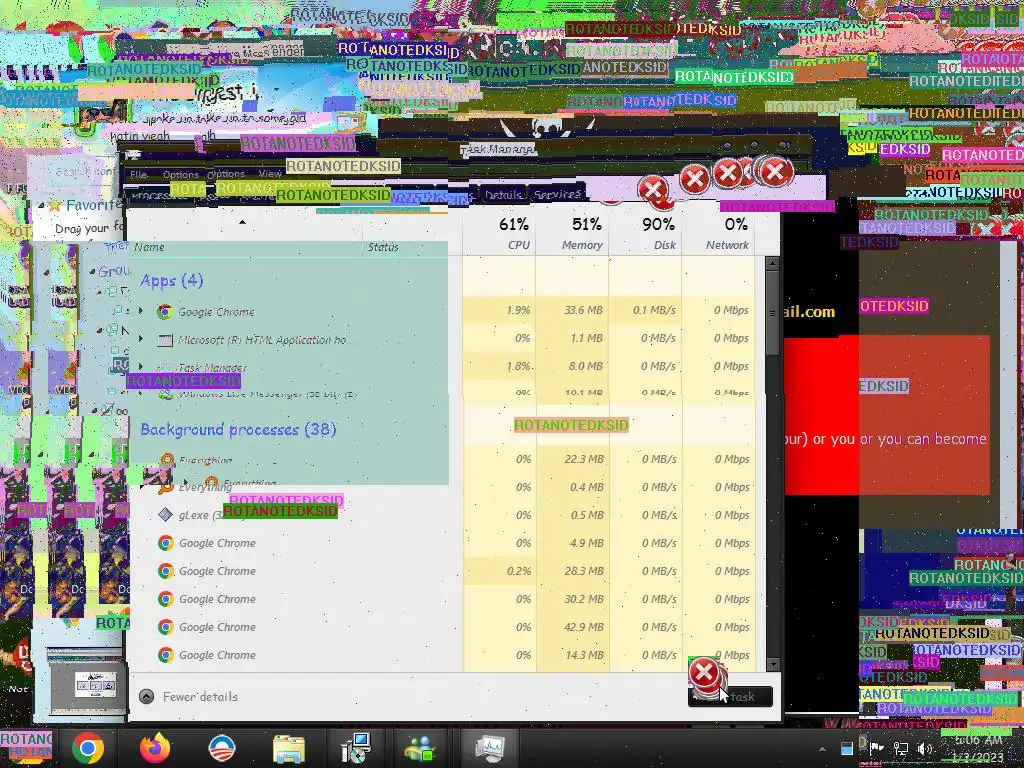The height and width of the screenshot is (768, 1024).
Task: Sort by the Disk column header
Action: (645, 232)
